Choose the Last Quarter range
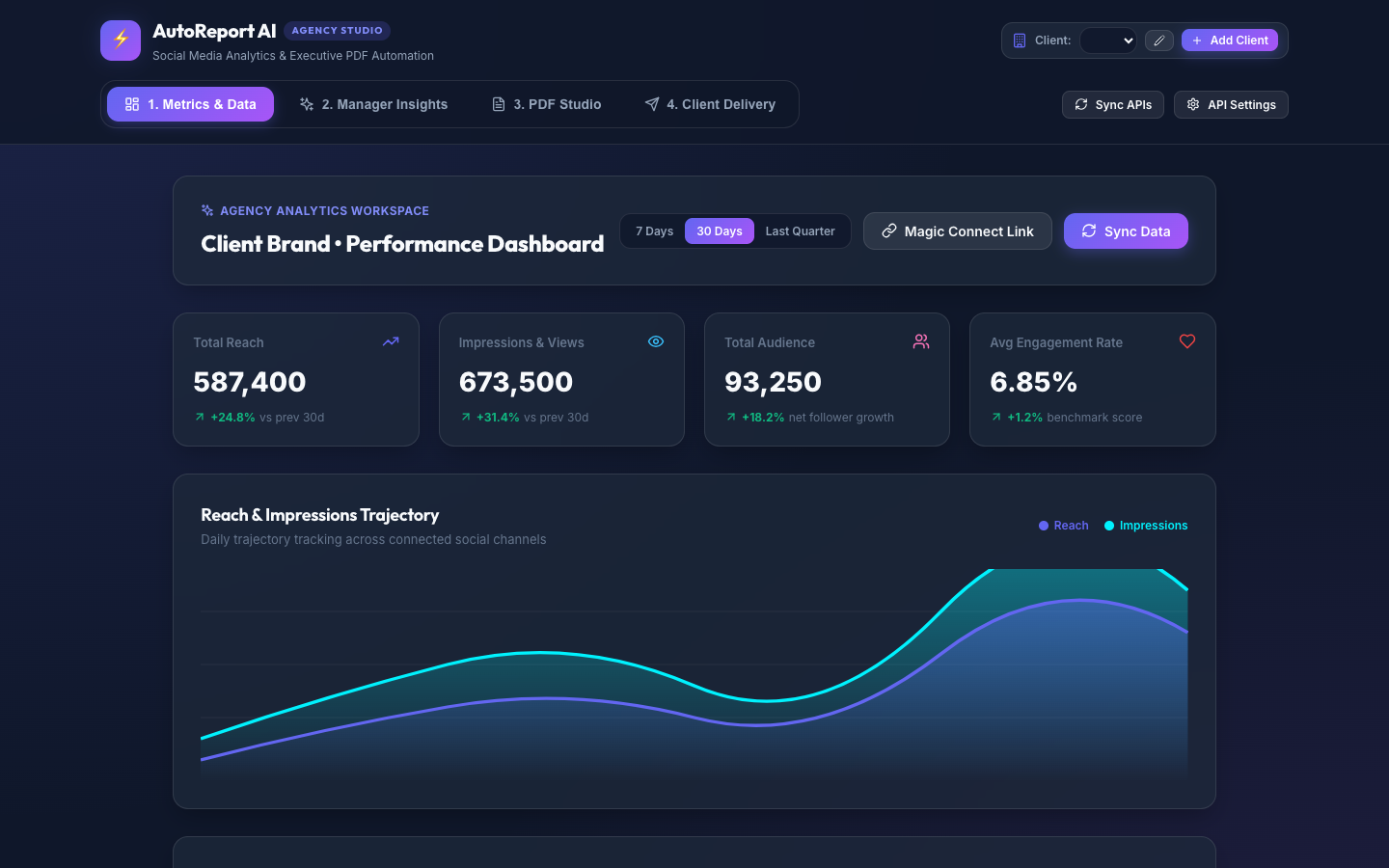1389x868 pixels. [x=801, y=231]
